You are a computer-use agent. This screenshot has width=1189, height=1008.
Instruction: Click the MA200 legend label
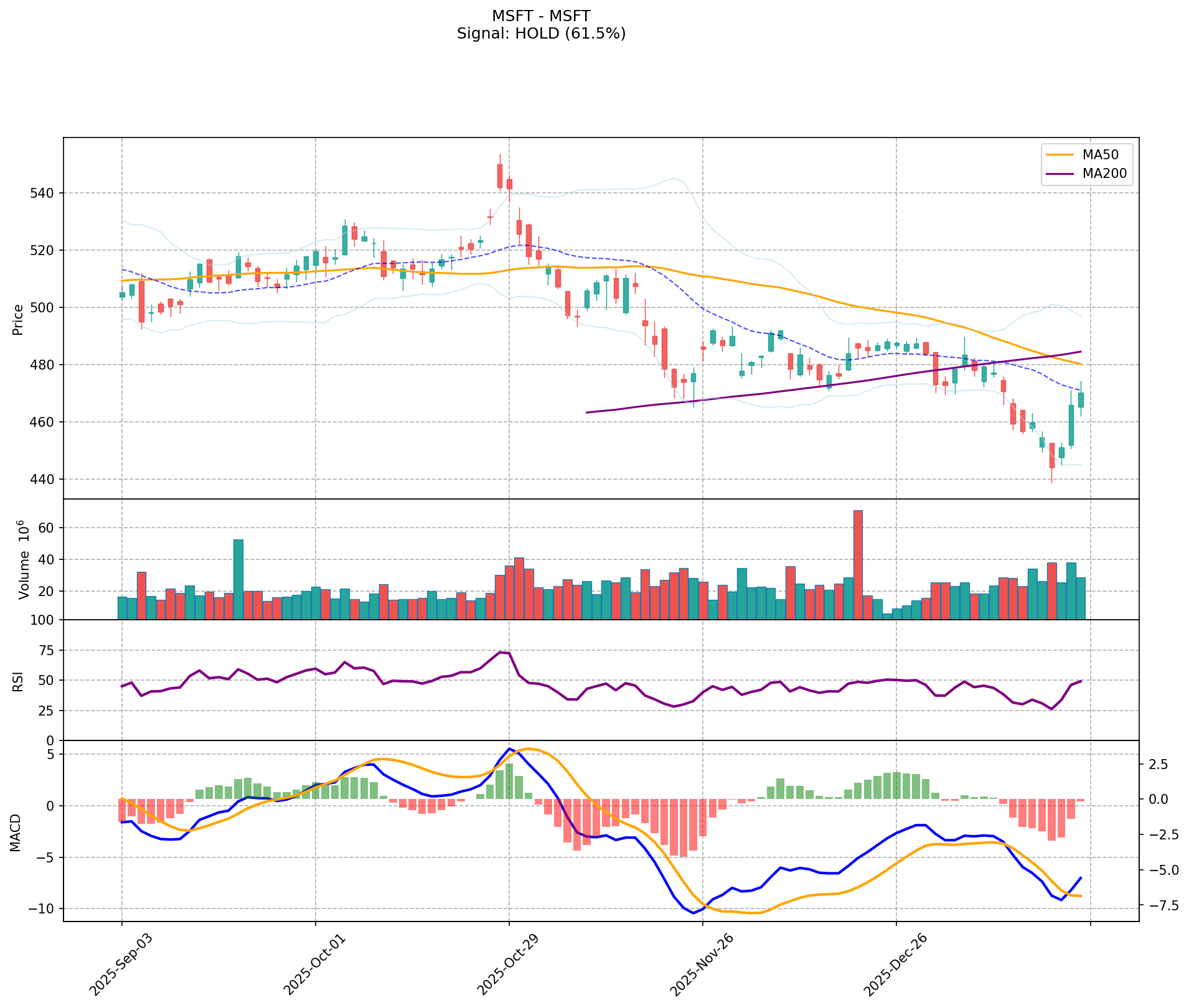pos(1104,174)
